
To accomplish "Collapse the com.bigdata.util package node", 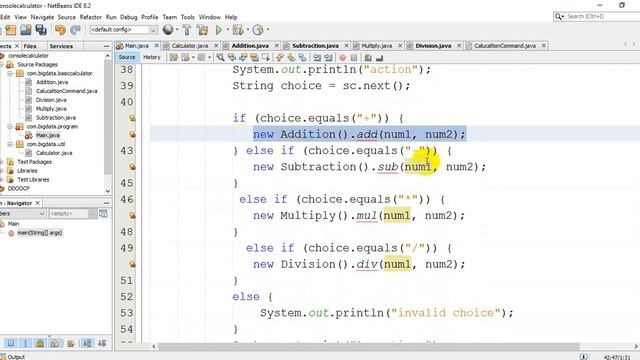I will 10,144.
